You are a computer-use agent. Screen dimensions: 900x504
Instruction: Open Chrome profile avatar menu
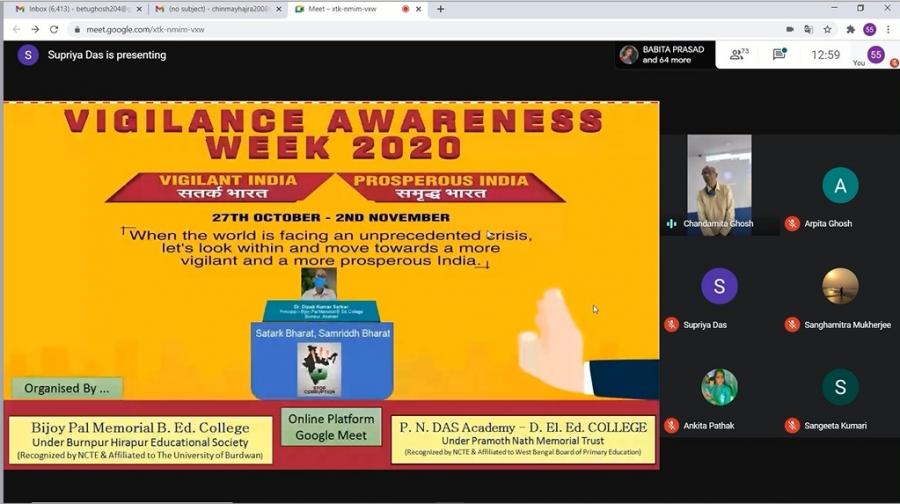click(x=869, y=30)
